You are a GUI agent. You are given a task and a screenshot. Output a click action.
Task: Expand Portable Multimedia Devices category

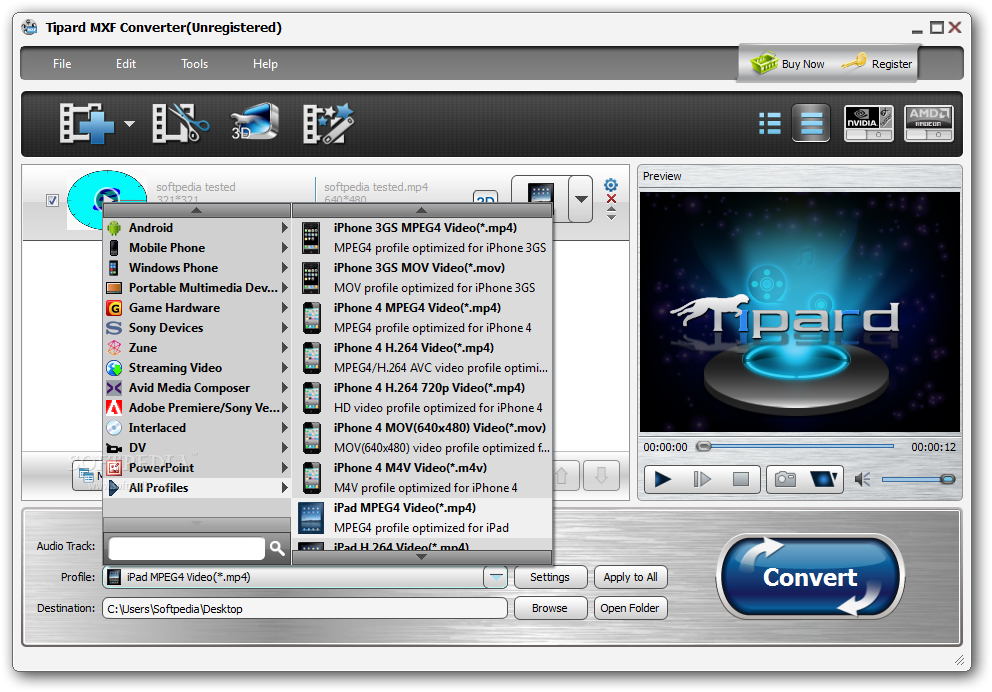[196, 288]
